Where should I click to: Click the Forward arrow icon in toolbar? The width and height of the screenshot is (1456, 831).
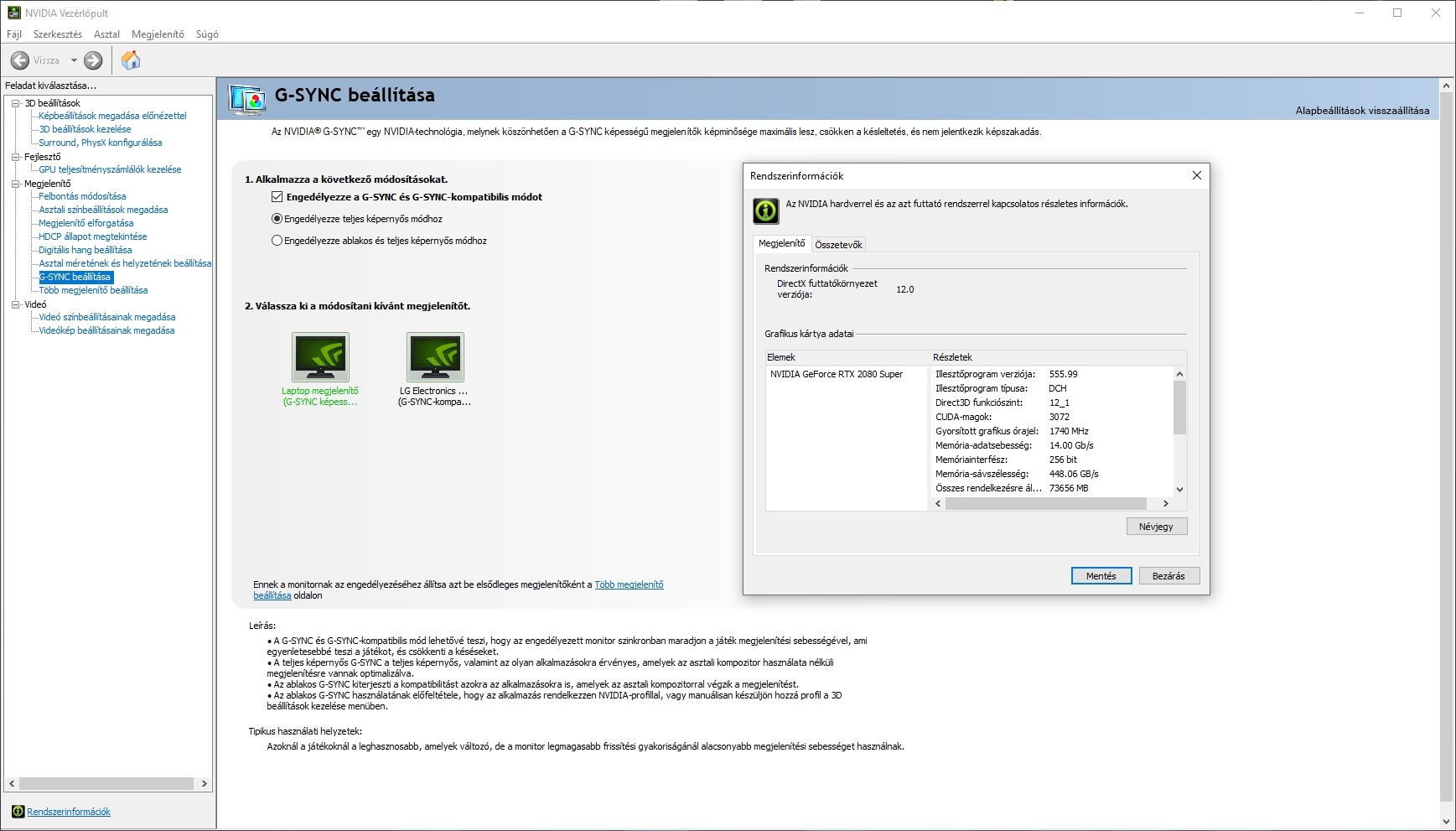(93, 60)
